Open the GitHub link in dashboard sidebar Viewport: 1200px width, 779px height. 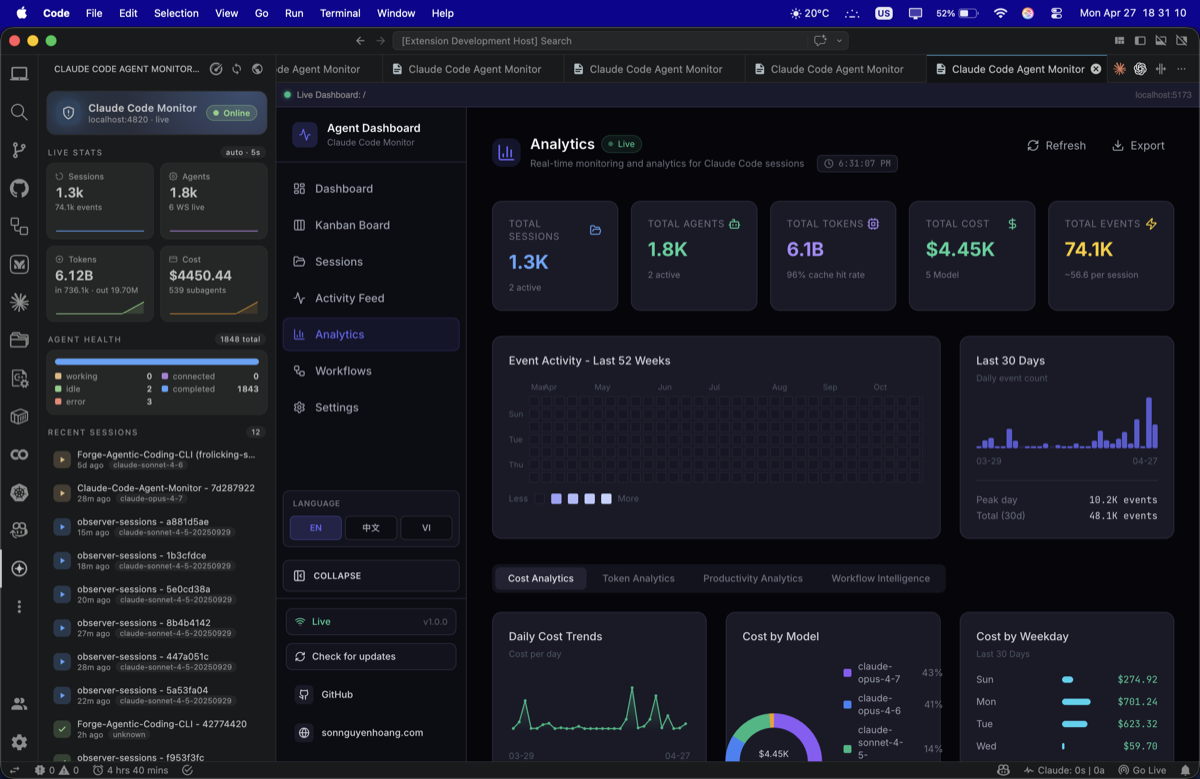coord(371,694)
